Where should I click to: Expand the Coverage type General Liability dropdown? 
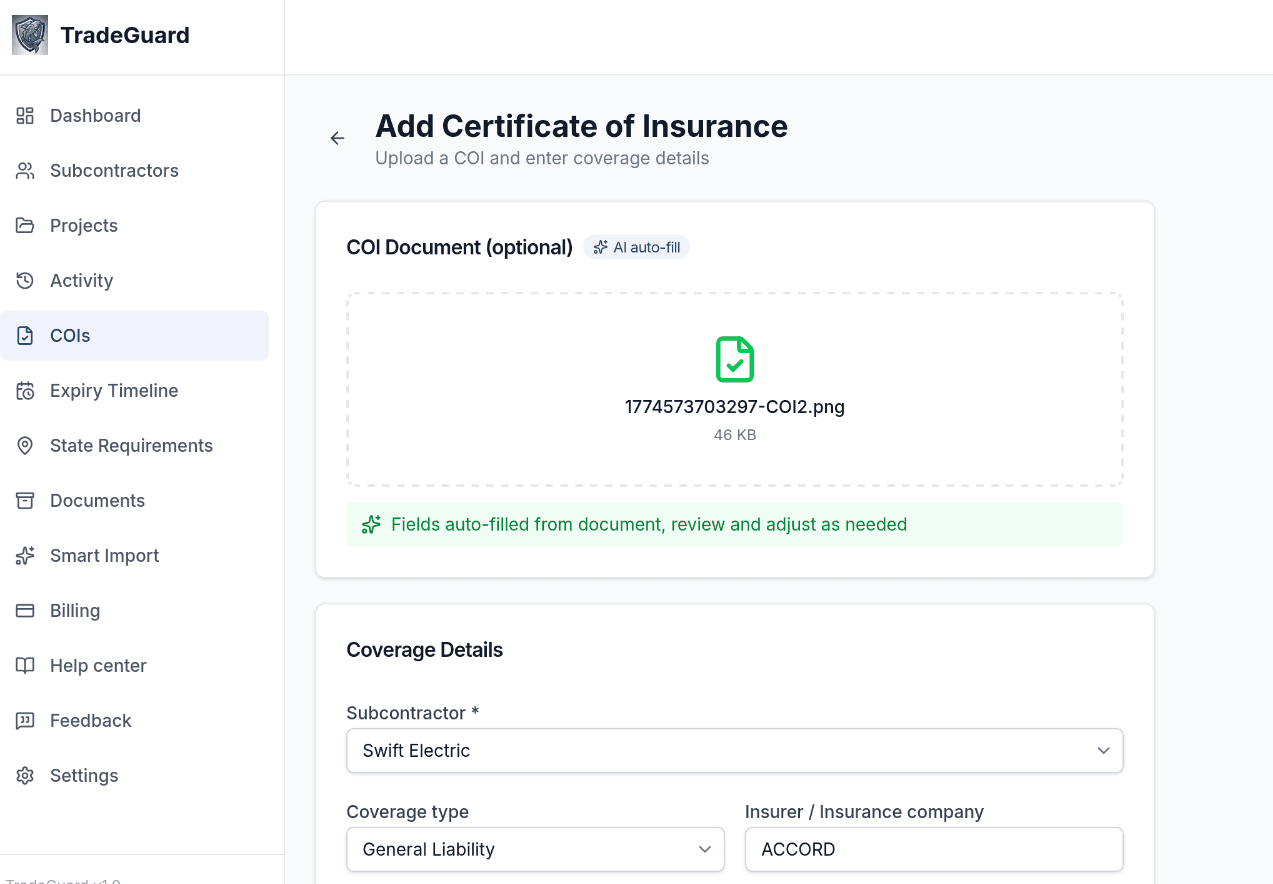pos(535,850)
